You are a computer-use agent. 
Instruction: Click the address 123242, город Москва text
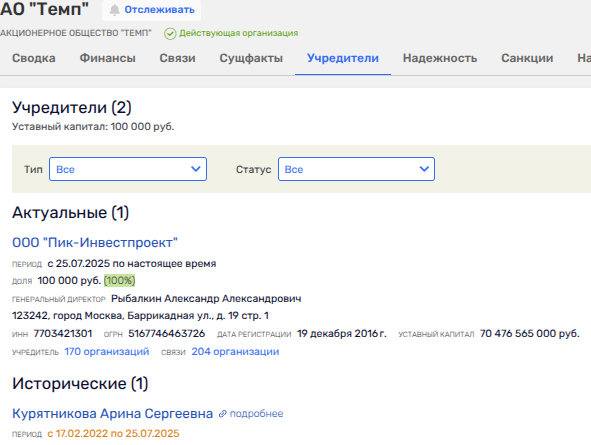coord(140,316)
